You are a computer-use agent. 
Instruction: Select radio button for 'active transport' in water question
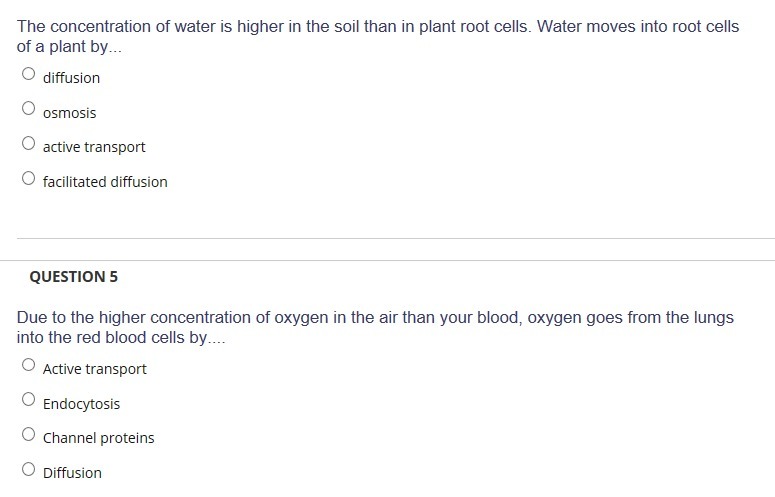(x=29, y=144)
